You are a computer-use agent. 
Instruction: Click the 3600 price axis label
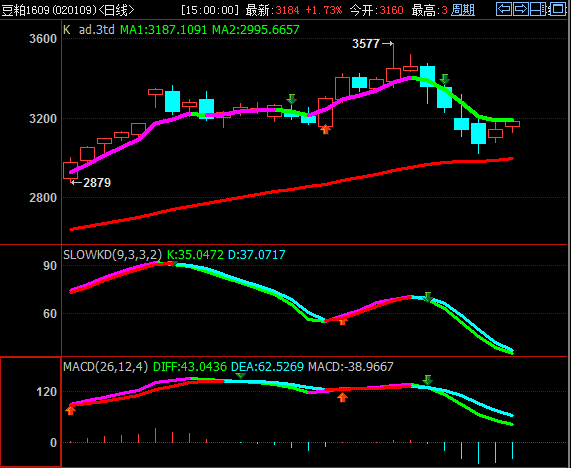pyautogui.click(x=43, y=39)
